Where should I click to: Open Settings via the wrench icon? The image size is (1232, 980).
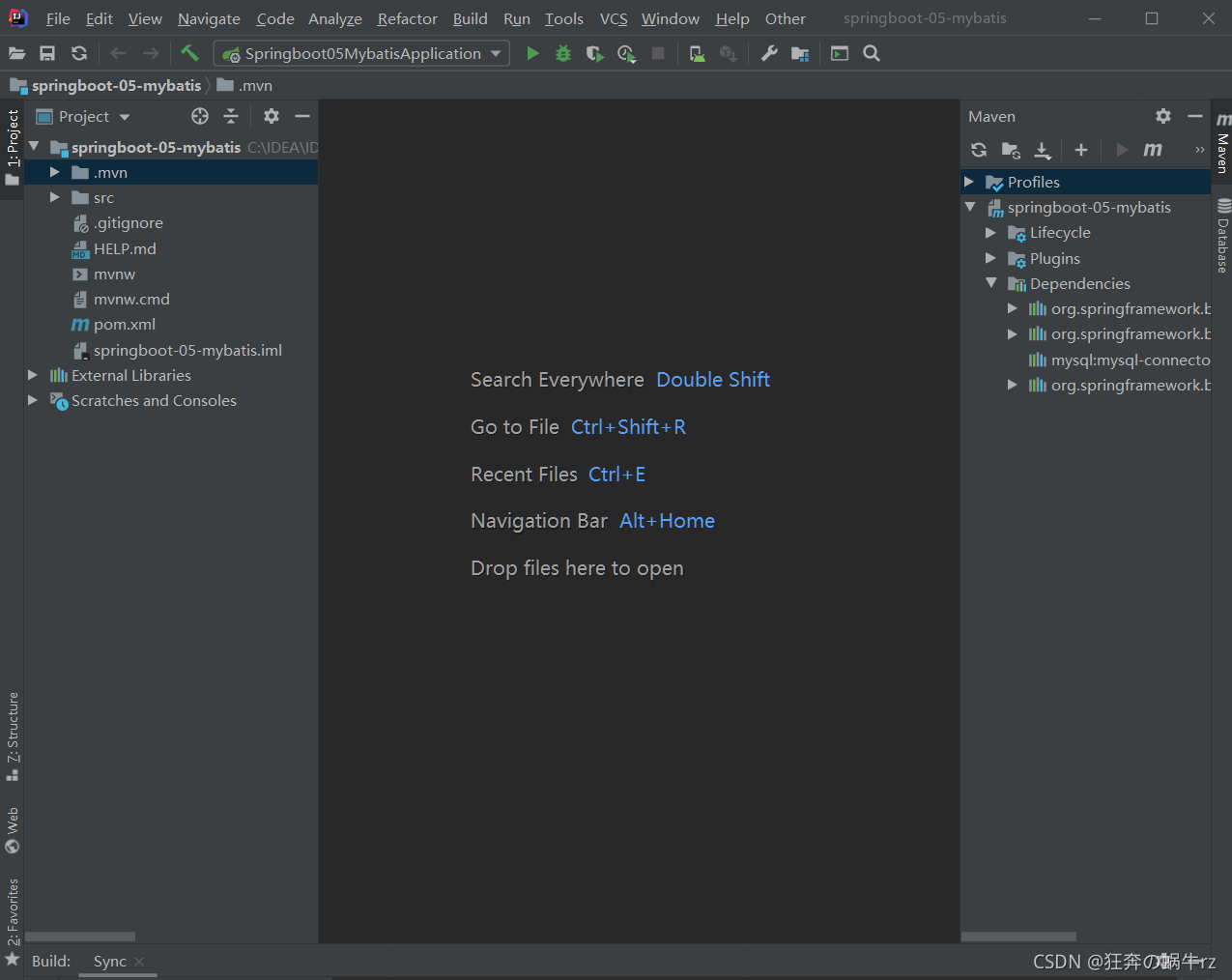pos(769,54)
